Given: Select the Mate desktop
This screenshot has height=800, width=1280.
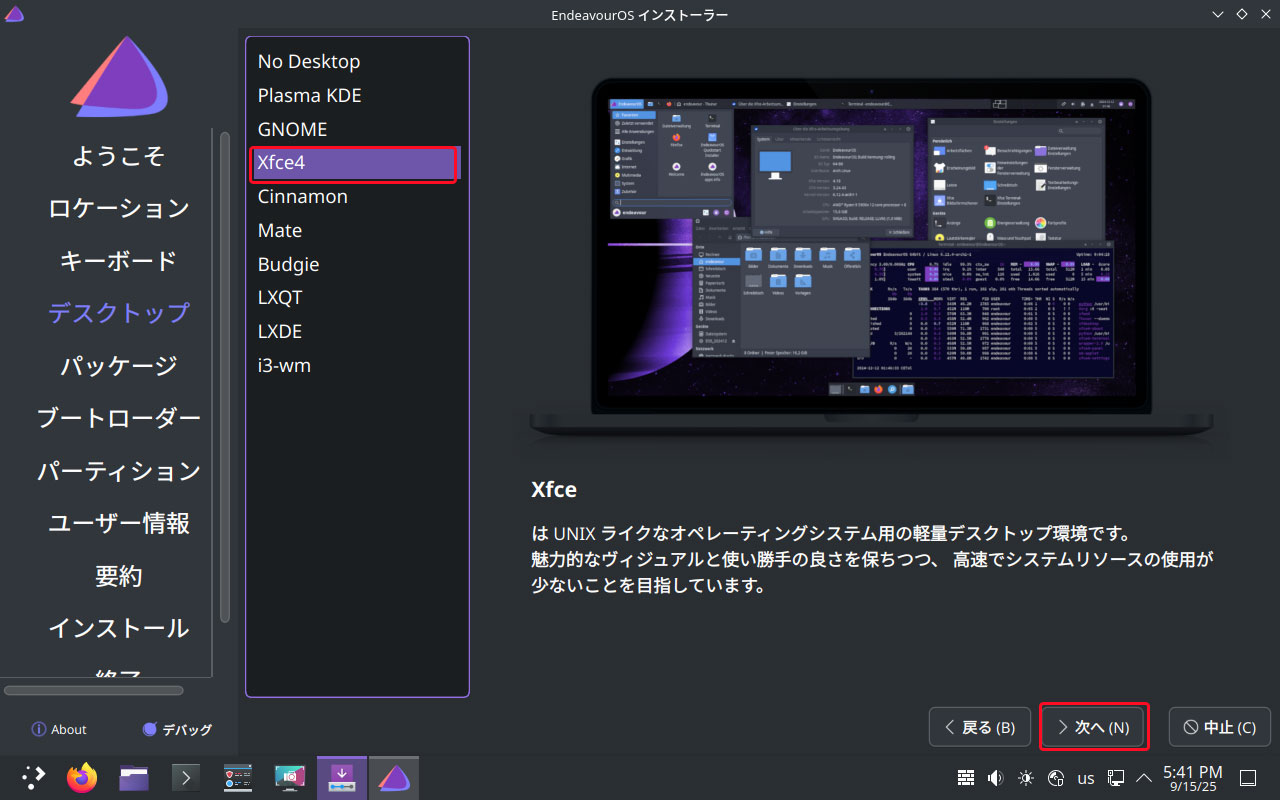Looking at the screenshot, I should click(x=357, y=230).
